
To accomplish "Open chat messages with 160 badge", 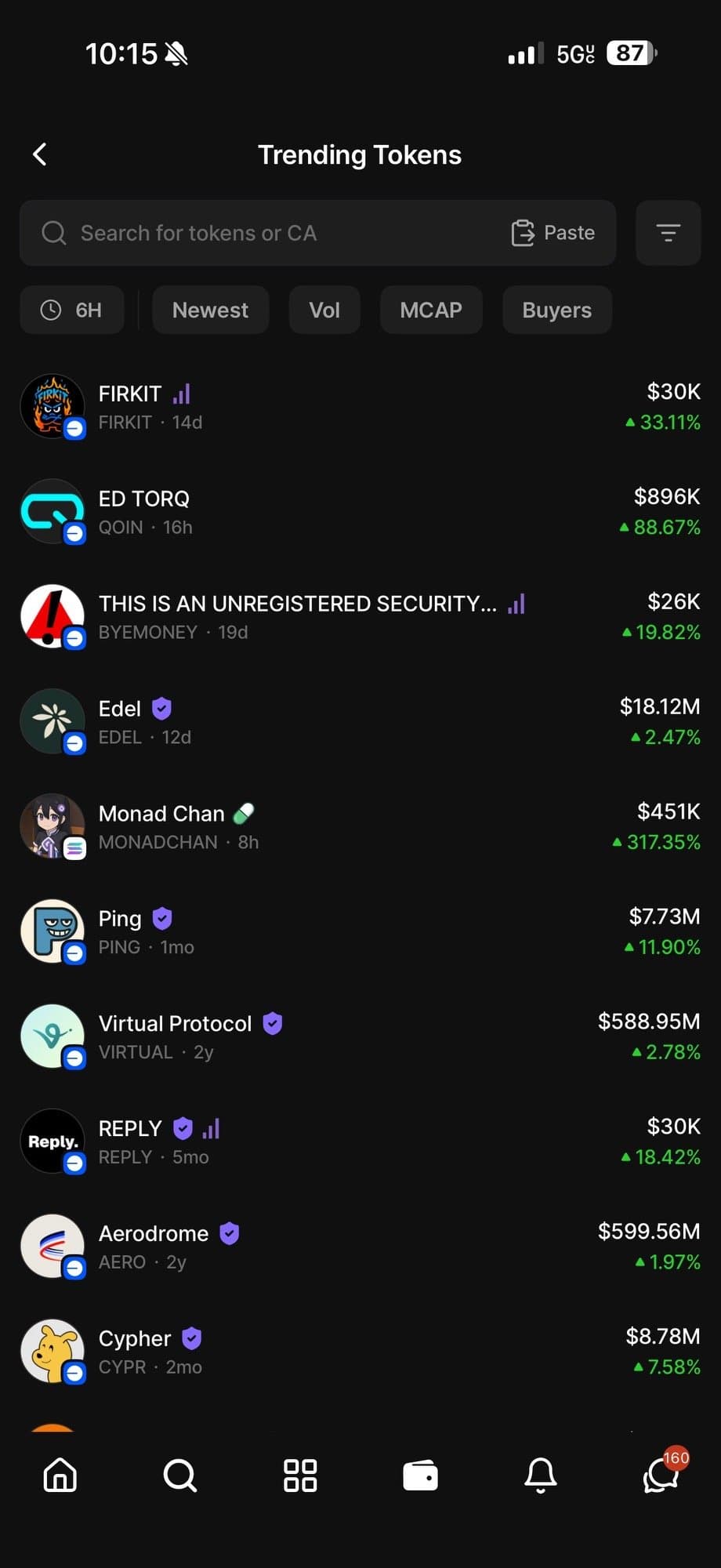I will coord(660,1475).
